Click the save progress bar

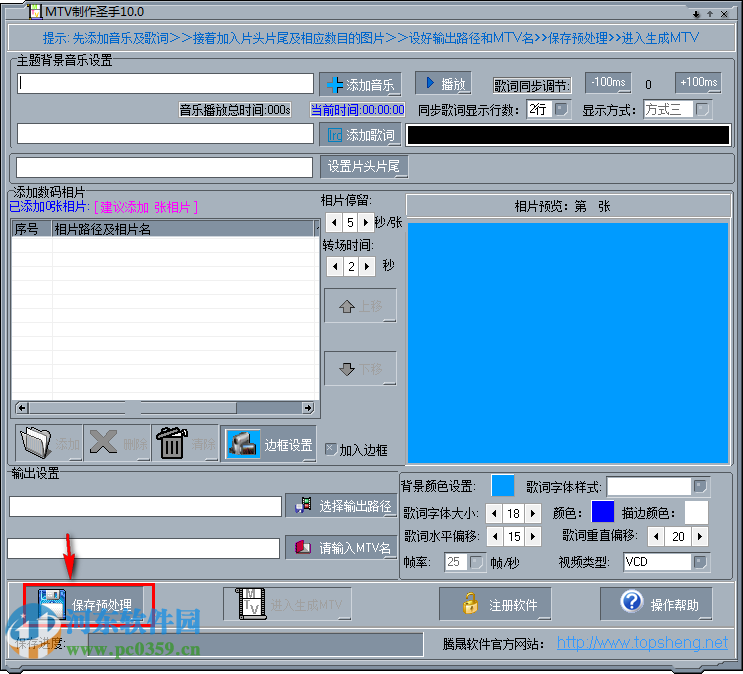point(255,644)
